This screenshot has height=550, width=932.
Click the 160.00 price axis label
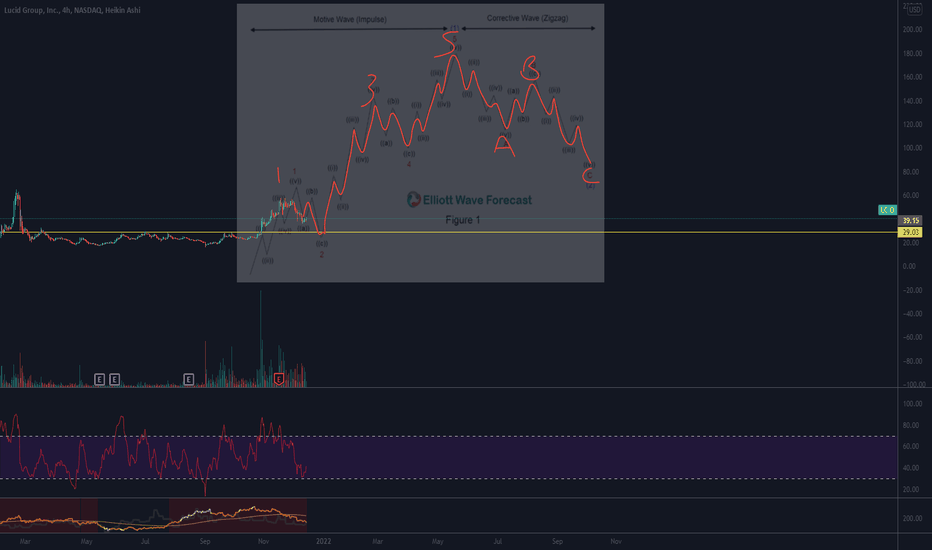912,77
